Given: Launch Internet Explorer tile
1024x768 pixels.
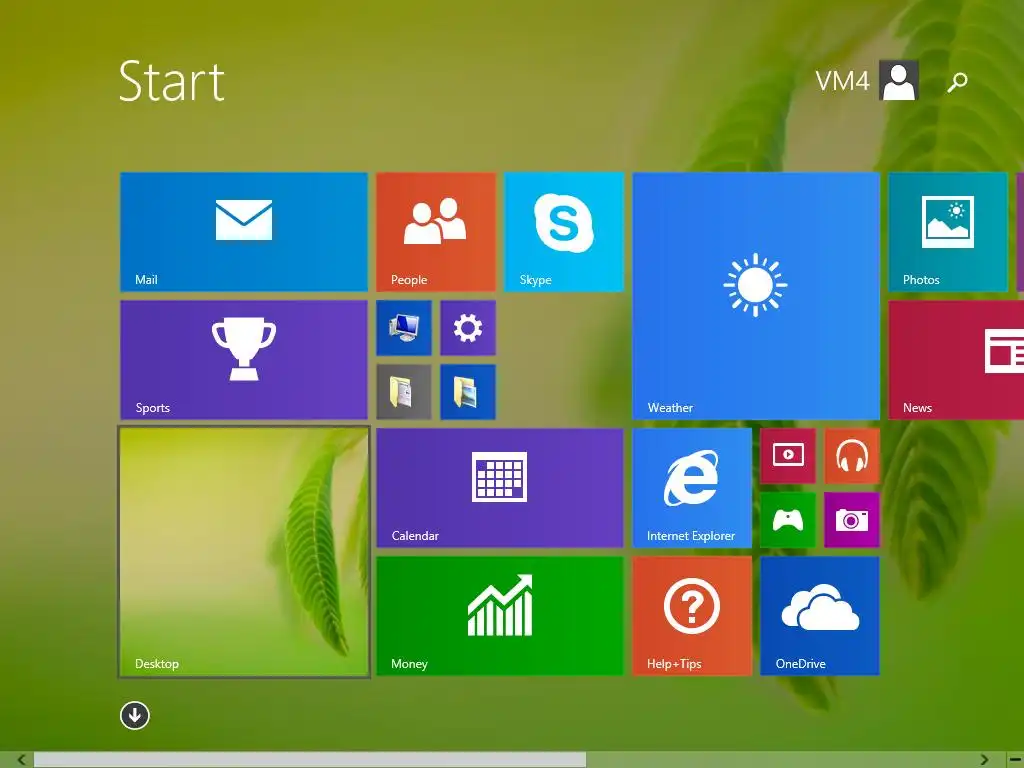Looking at the screenshot, I should click(x=692, y=488).
